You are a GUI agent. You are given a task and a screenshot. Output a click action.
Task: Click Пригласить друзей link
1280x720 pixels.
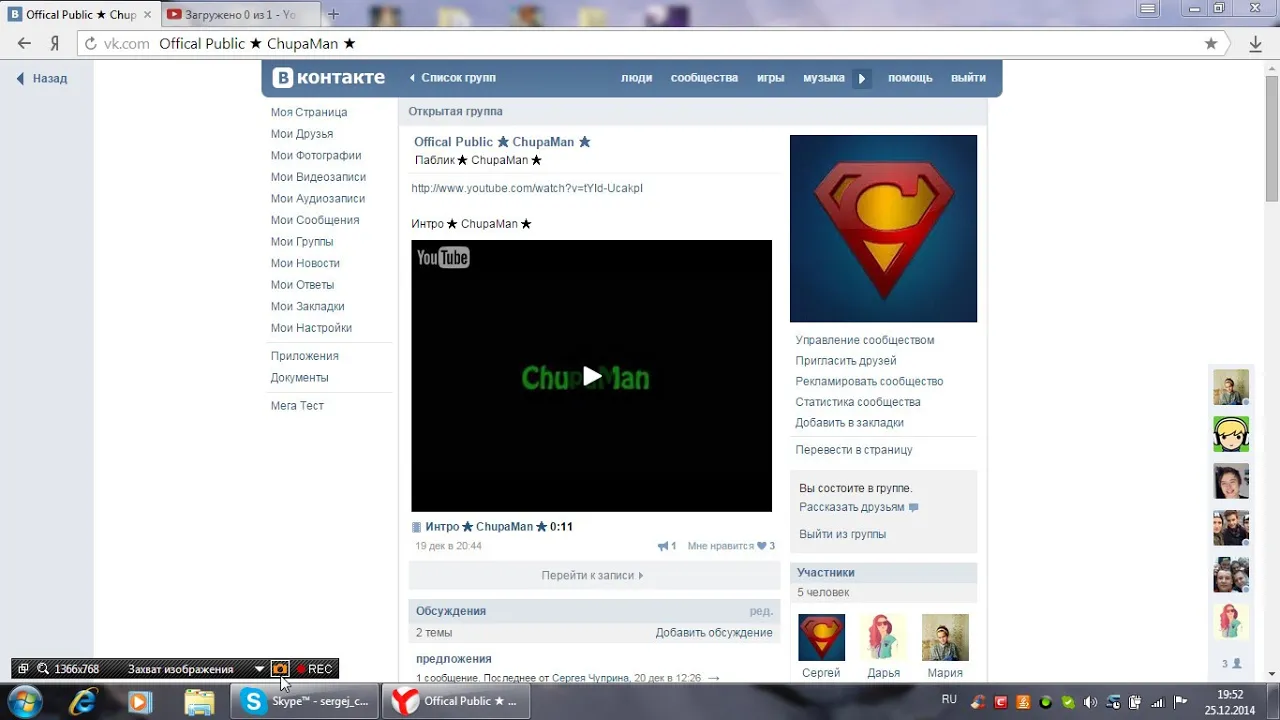(846, 361)
